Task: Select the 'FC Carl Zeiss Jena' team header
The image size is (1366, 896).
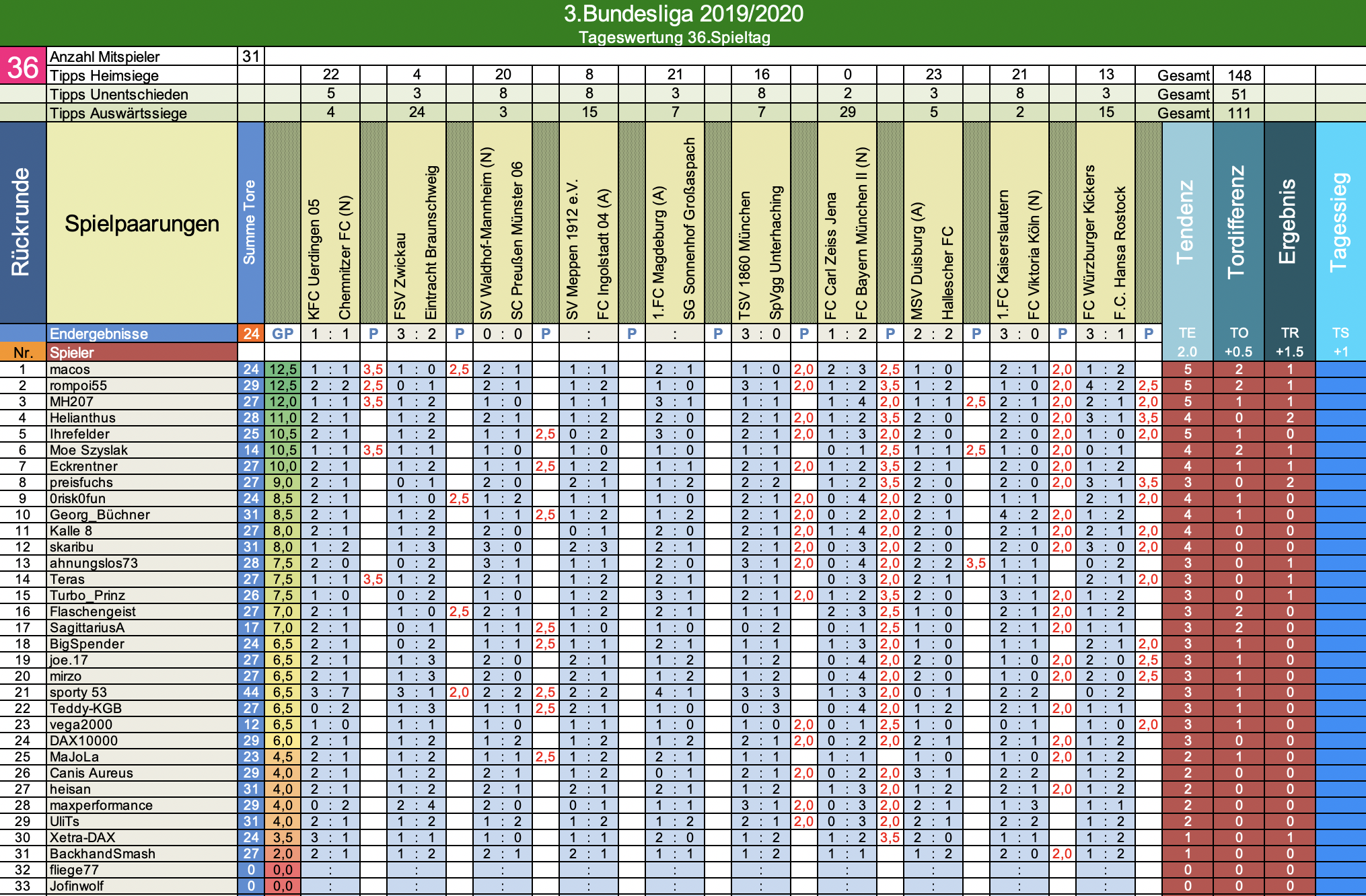Action: coord(831,256)
